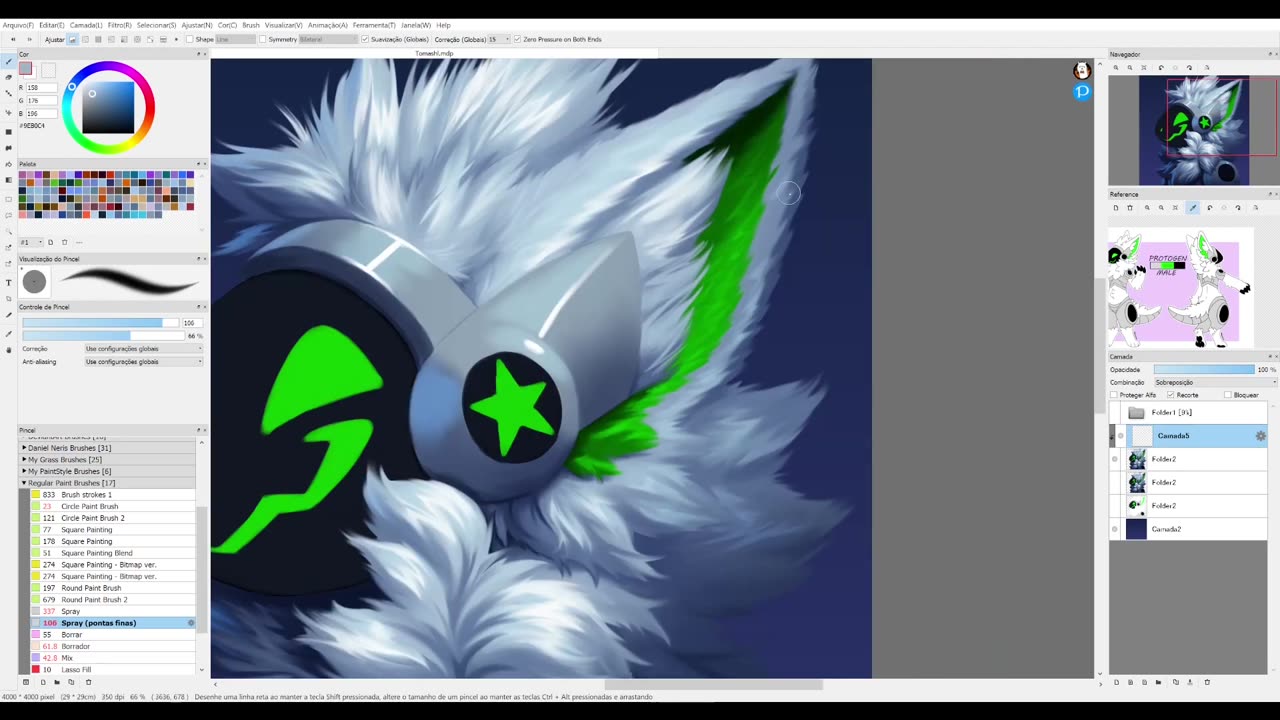Open the Selecionar(S) menu
Viewport: 1280px width, 720px height.
[x=156, y=25]
